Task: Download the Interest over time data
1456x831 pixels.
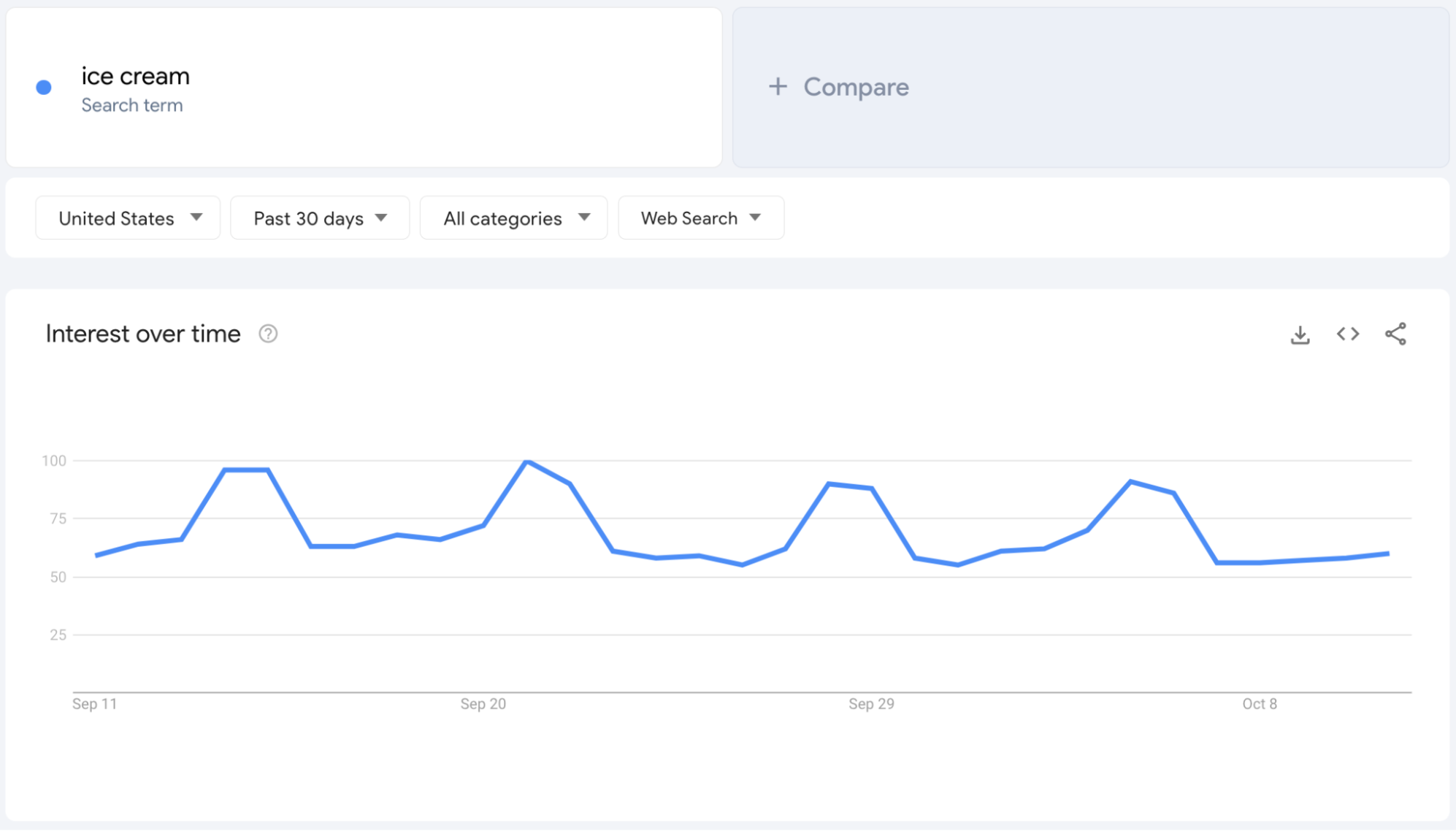Action: (x=1300, y=334)
